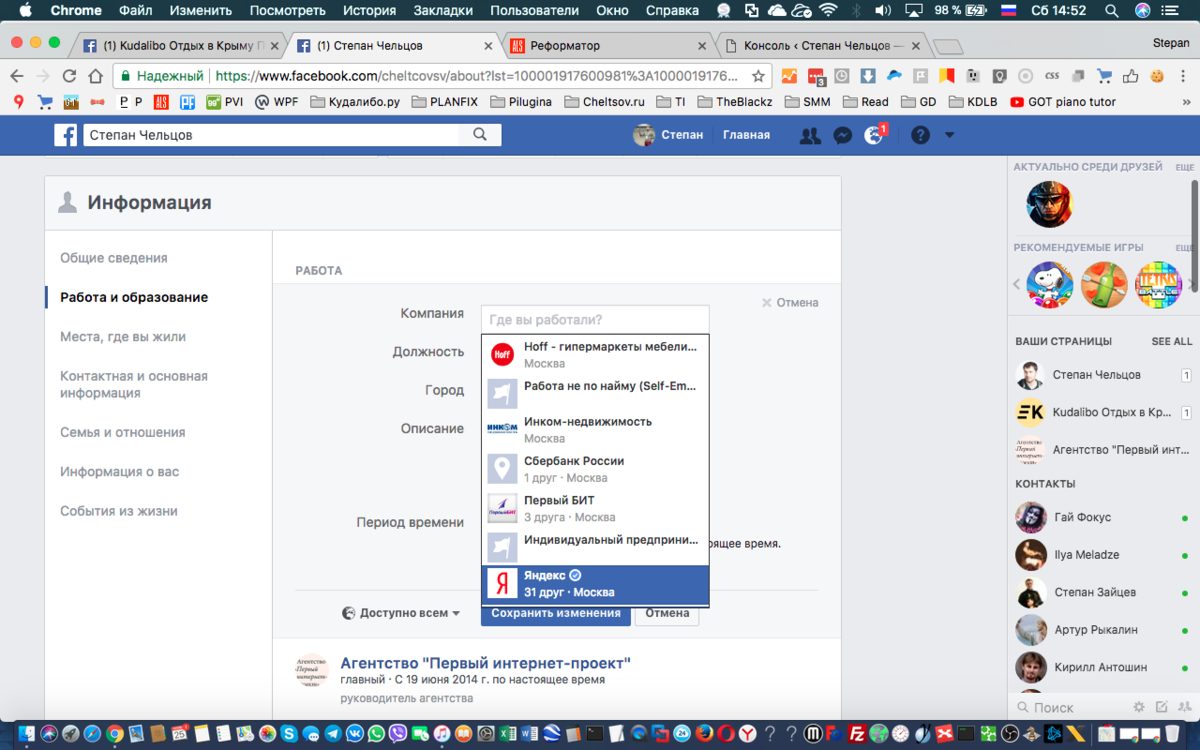This screenshot has height=750, width=1200.
Task: Go to Главная in Facebook header
Action: pos(746,135)
